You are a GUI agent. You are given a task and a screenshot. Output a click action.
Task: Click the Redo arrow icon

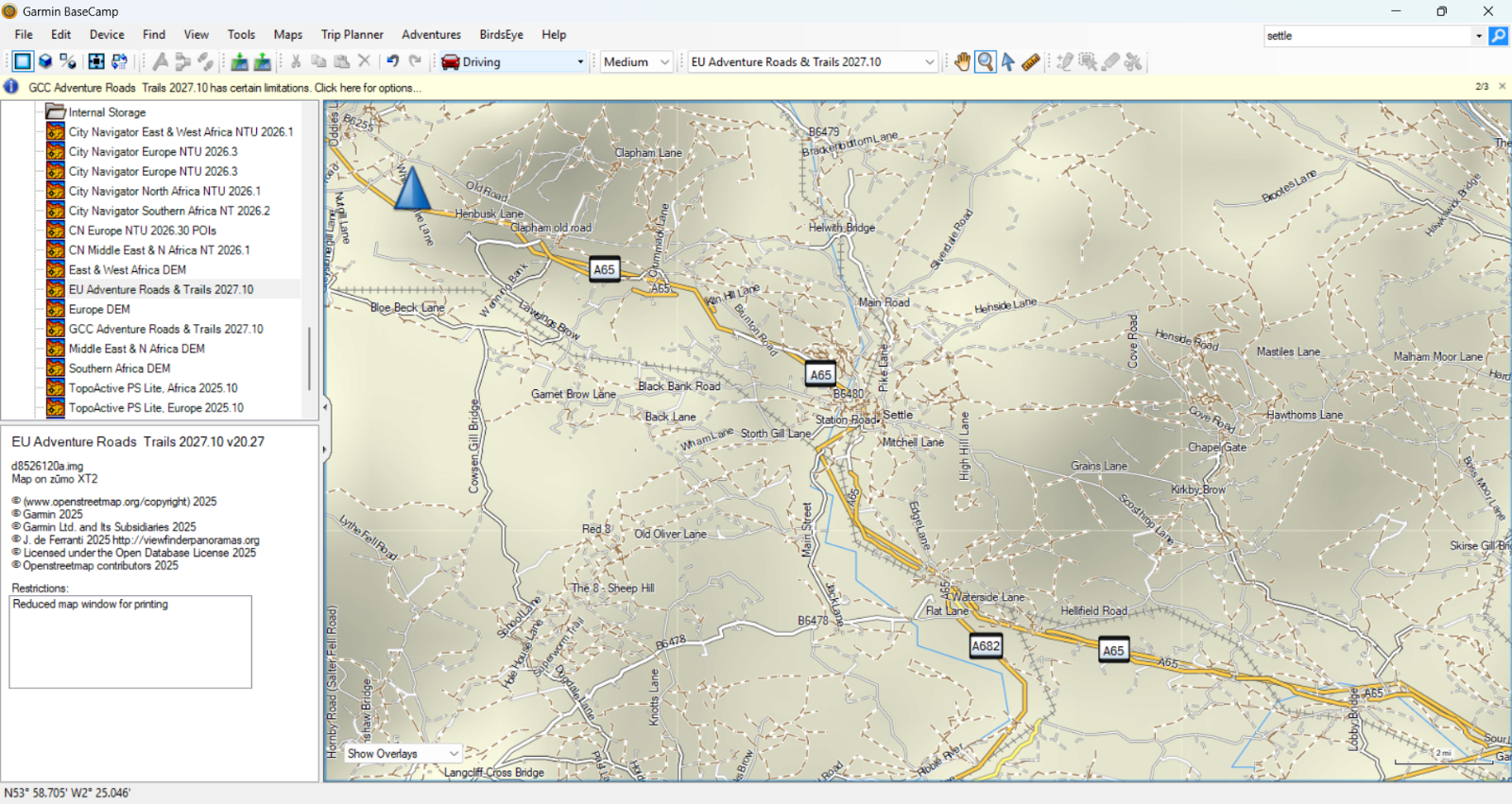point(415,61)
